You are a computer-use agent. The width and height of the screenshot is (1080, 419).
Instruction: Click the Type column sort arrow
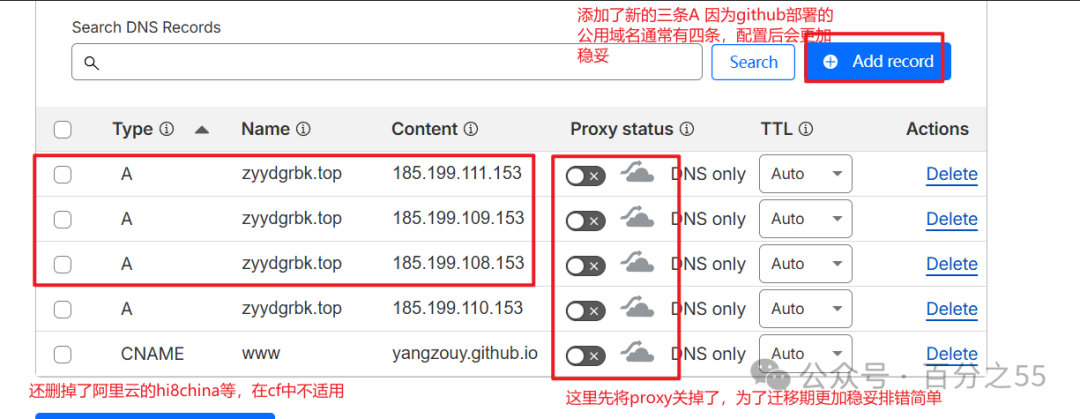[x=202, y=129]
